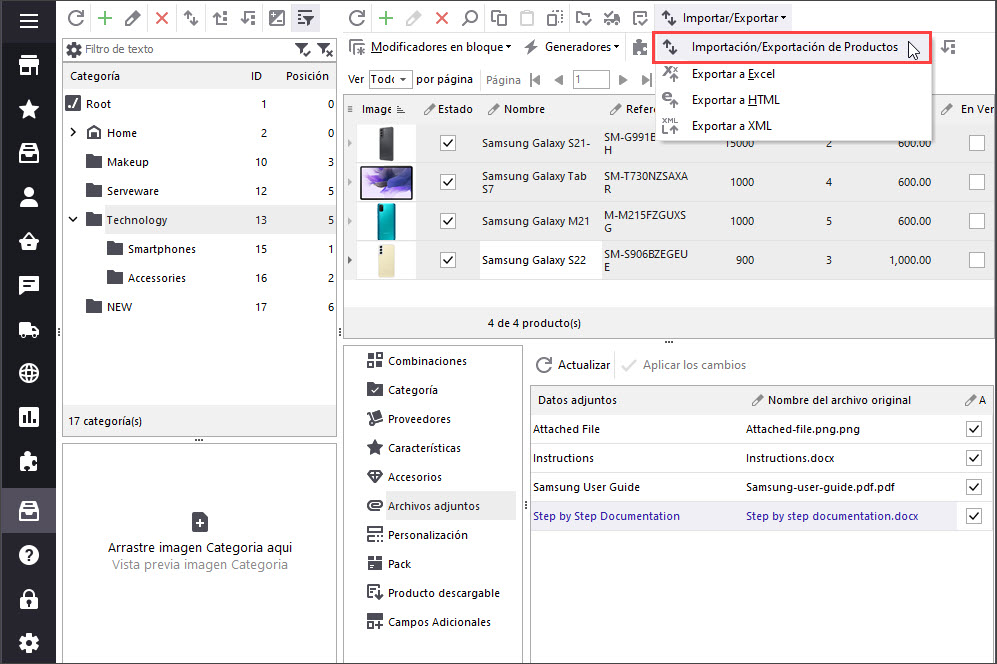
Task: Open per-page count combo box
Action: [390, 80]
